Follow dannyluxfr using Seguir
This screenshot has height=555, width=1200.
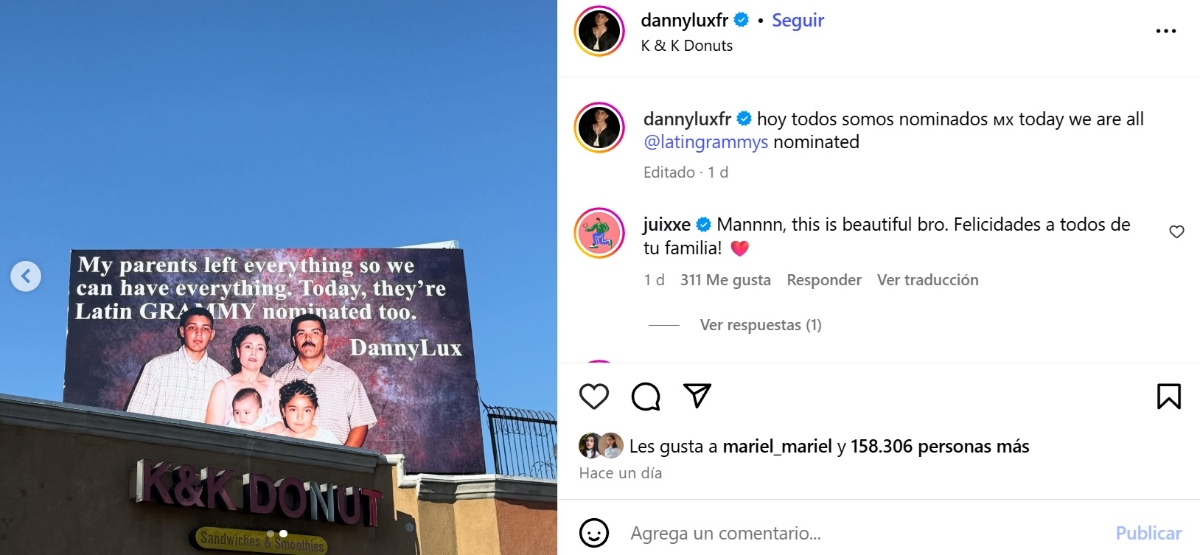pyautogui.click(x=798, y=20)
